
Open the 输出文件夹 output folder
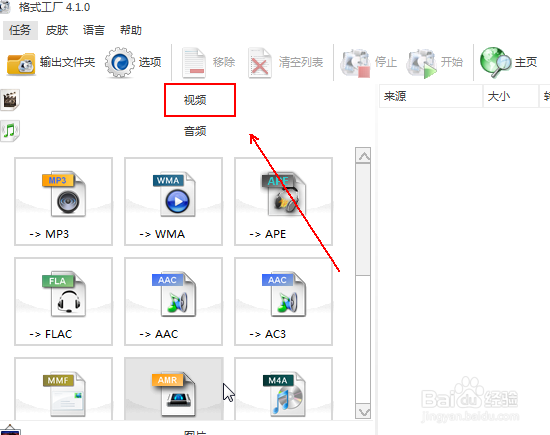[x=51, y=63]
